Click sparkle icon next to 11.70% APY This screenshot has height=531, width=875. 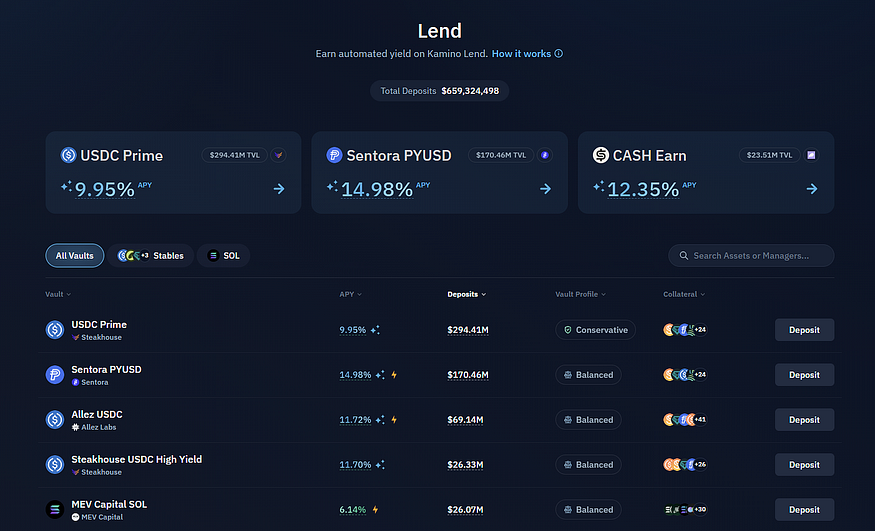click(380, 465)
